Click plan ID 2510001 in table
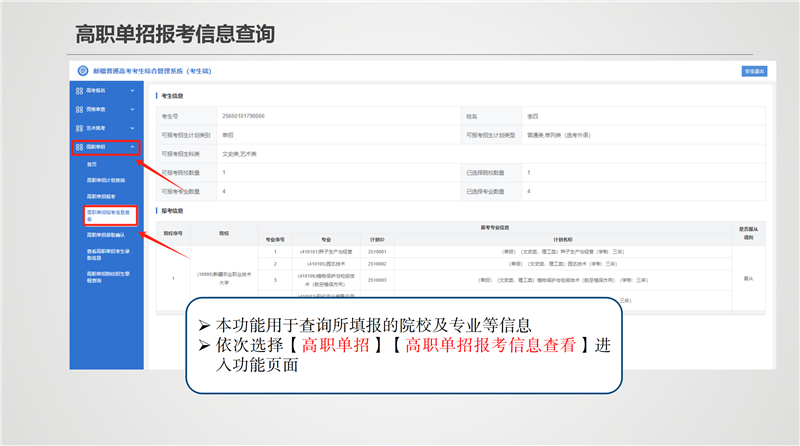 point(376,252)
